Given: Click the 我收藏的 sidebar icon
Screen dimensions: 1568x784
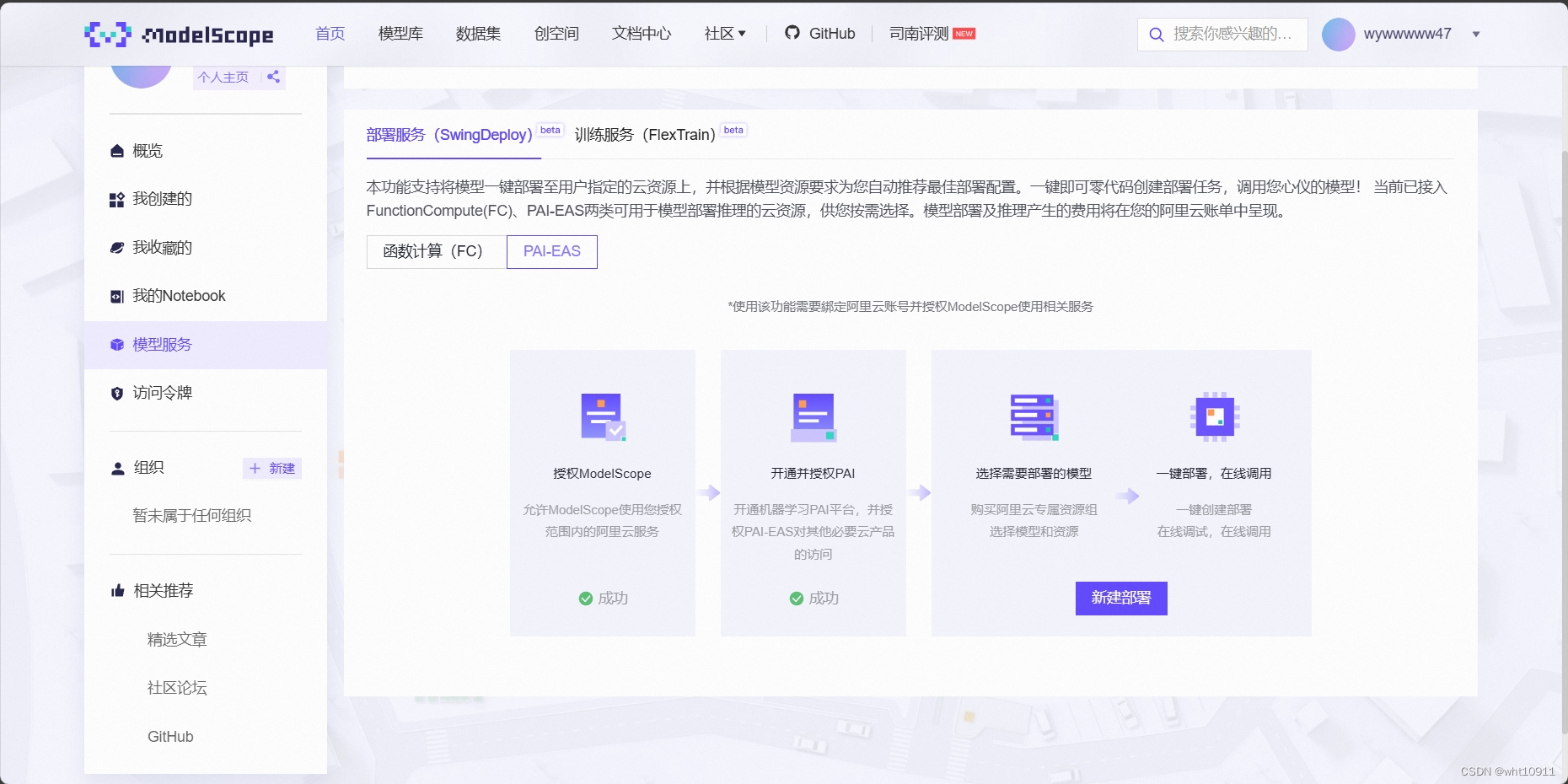Looking at the screenshot, I should [x=117, y=248].
